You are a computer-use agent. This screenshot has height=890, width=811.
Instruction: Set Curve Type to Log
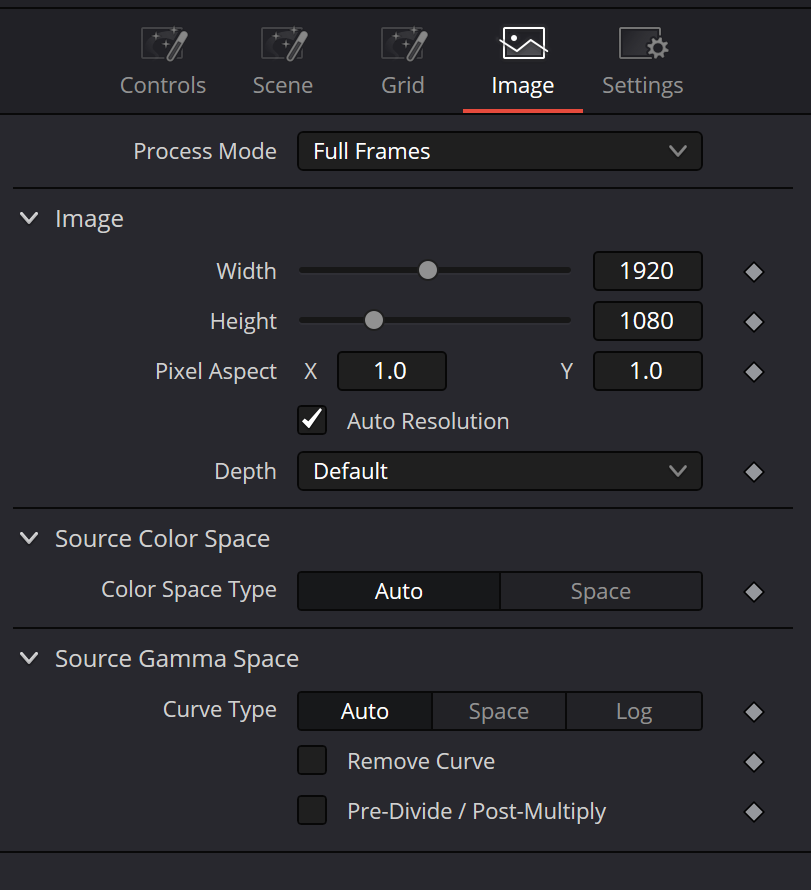(x=634, y=711)
